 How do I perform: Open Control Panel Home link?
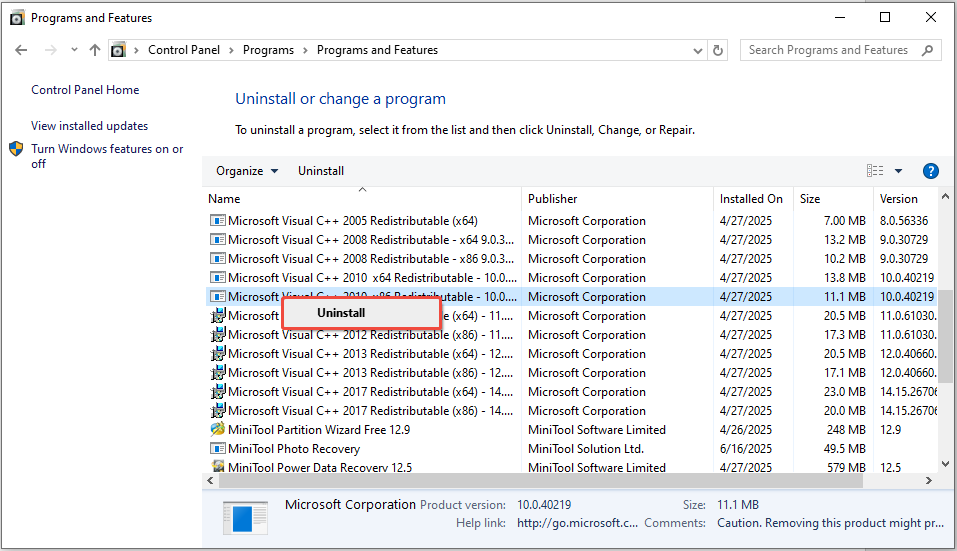point(85,90)
